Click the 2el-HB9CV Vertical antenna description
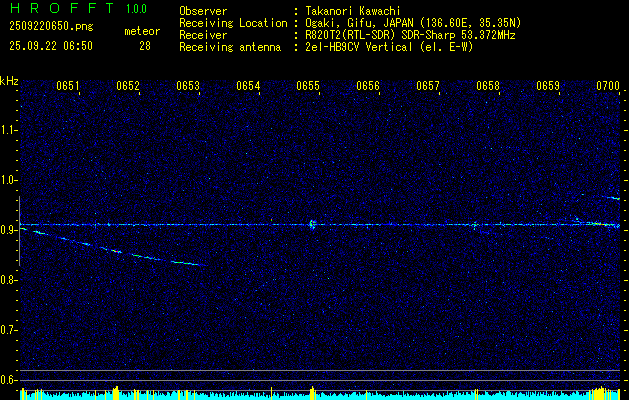The width and height of the screenshot is (629, 400). (390, 47)
